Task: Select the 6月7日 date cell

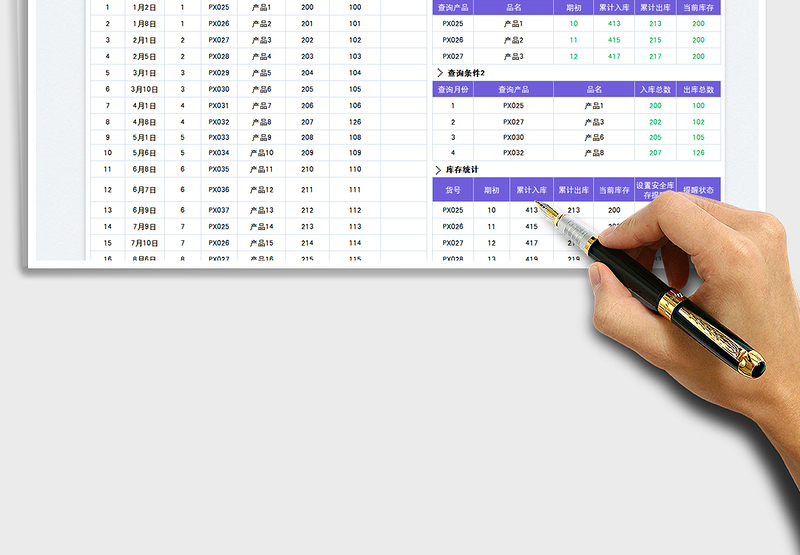Action: click(145, 189)
